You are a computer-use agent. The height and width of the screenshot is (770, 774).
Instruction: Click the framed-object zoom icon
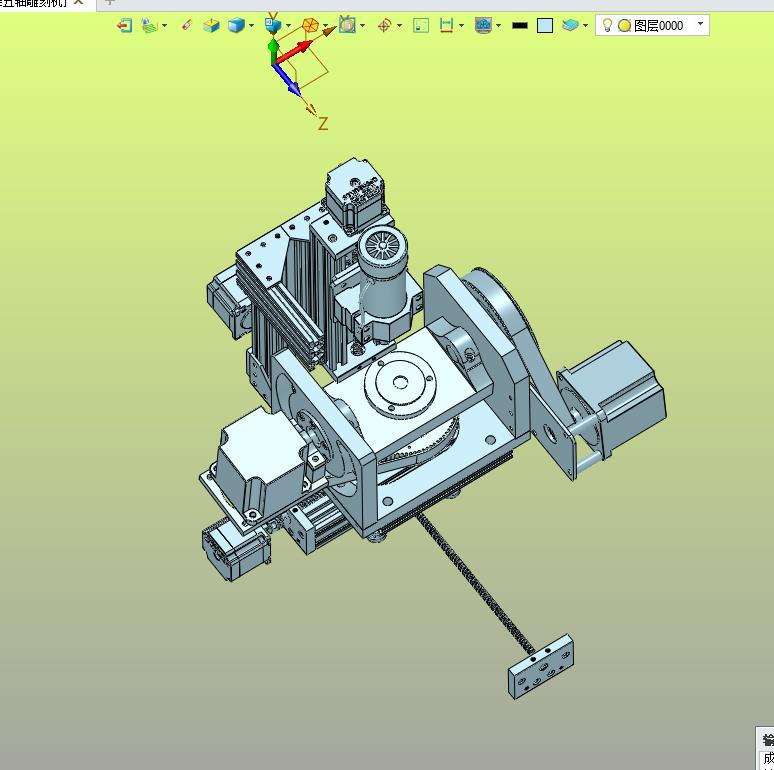pos(347,25)
